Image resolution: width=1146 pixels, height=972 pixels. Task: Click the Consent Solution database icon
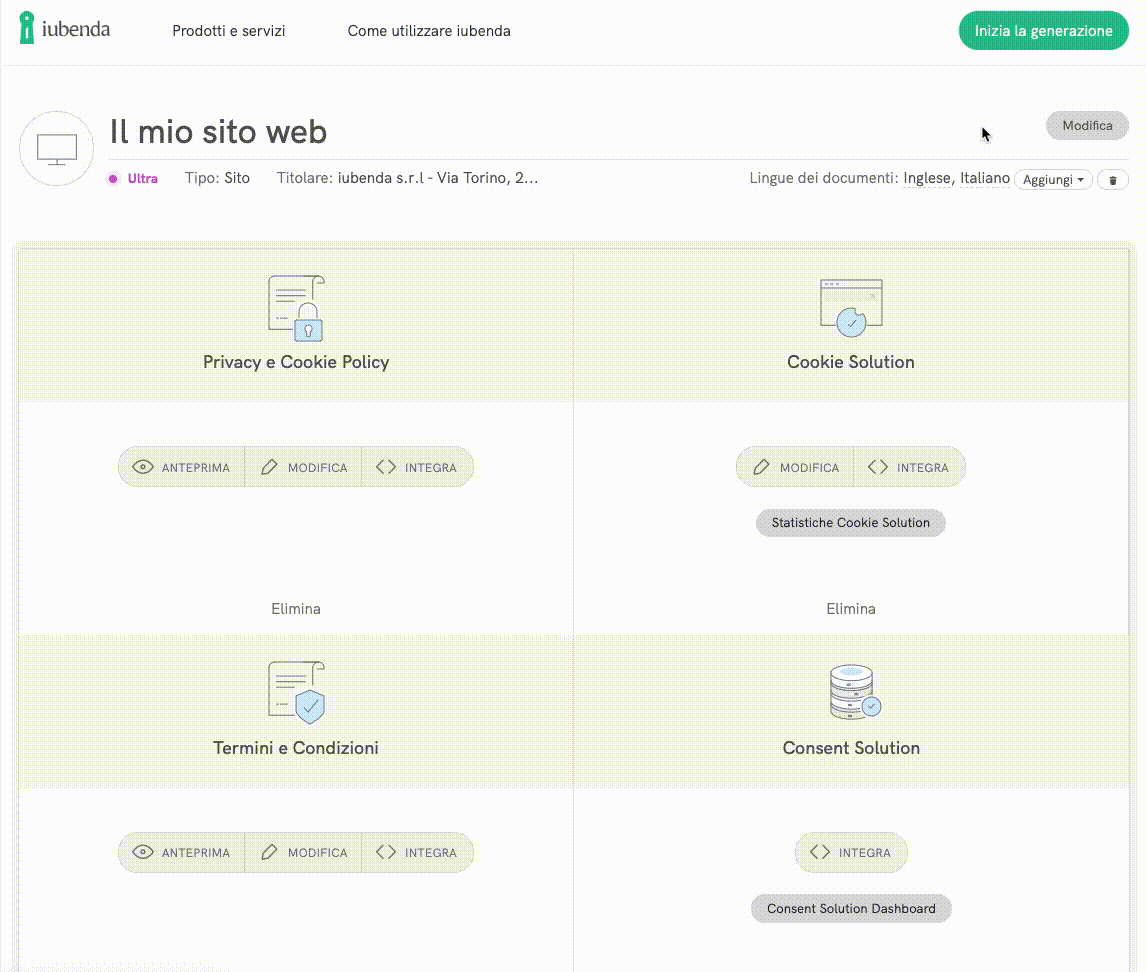(x=852, y=693)
